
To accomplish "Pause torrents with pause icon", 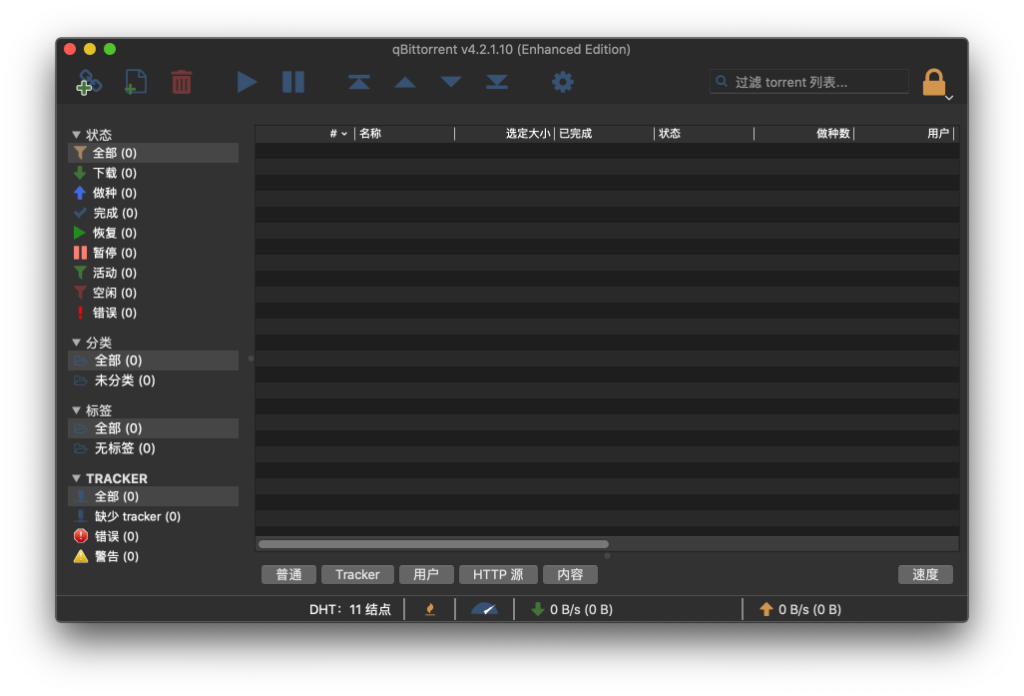I will click(293, 82).
